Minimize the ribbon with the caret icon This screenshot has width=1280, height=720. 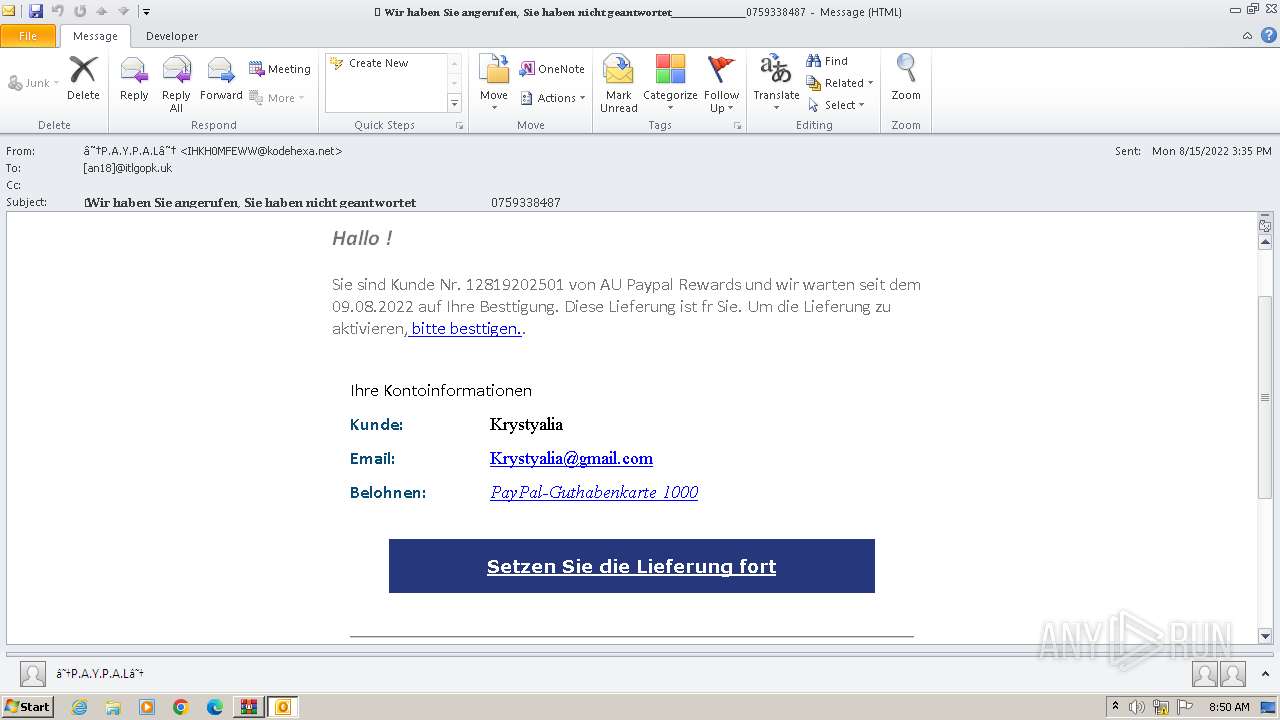pyautogui.click(x=1247, y=36)
